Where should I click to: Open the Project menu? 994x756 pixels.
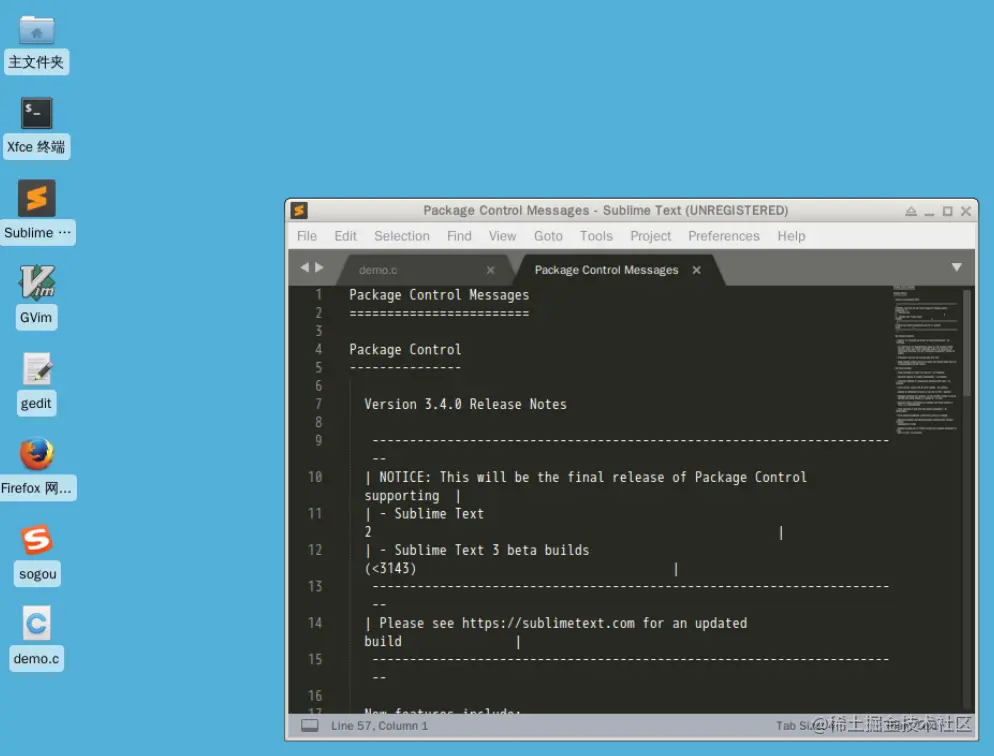(650, 236)
